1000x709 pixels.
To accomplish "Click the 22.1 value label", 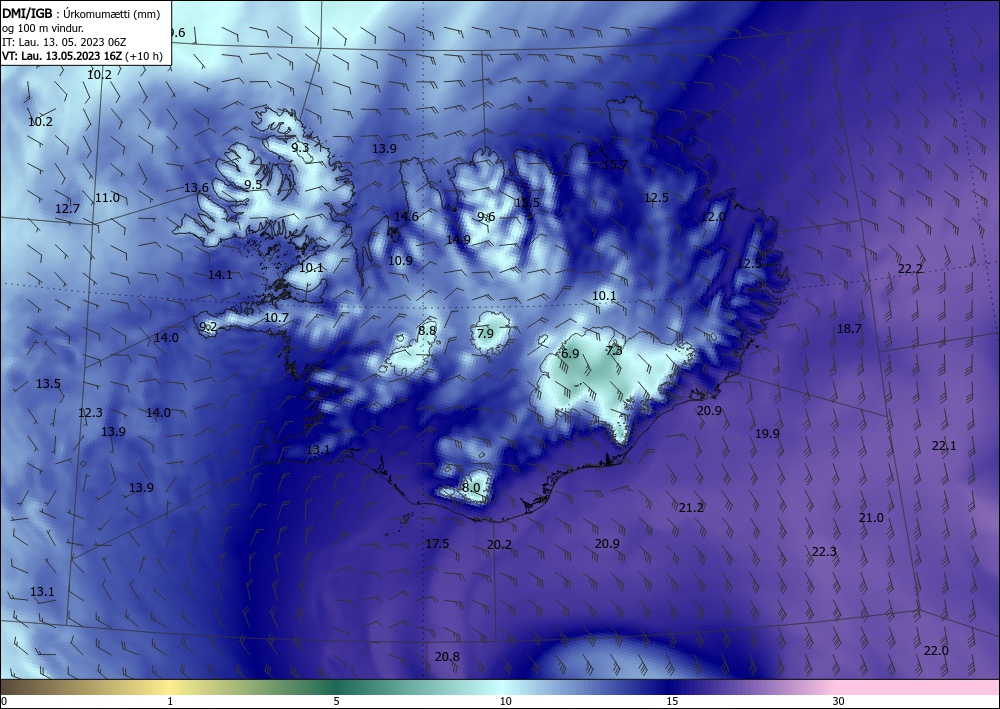I will (x=944, y=446).
